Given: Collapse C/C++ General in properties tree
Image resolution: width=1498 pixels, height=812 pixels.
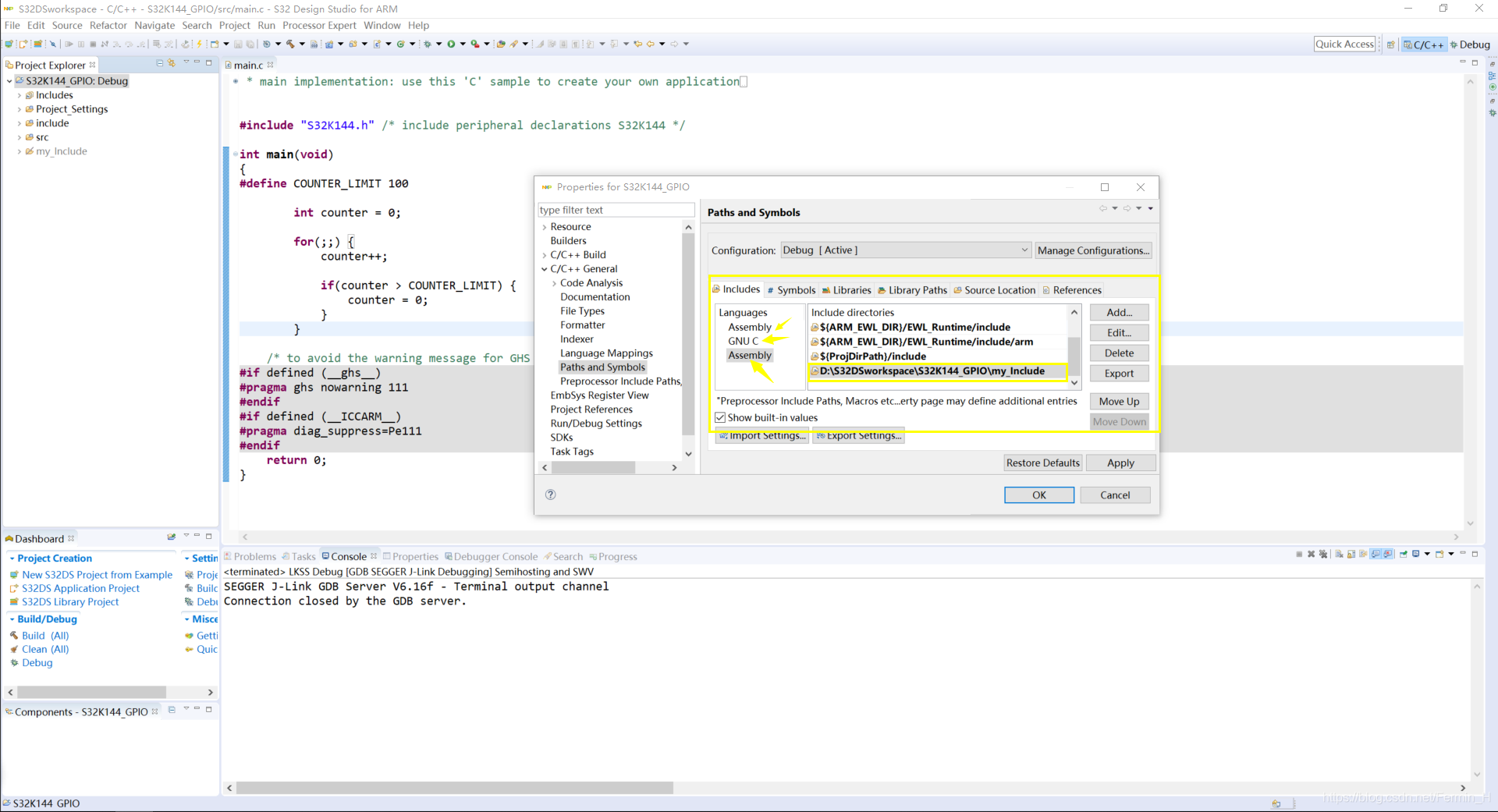Looking at the screenshot, I should click(x=545, y=269).
